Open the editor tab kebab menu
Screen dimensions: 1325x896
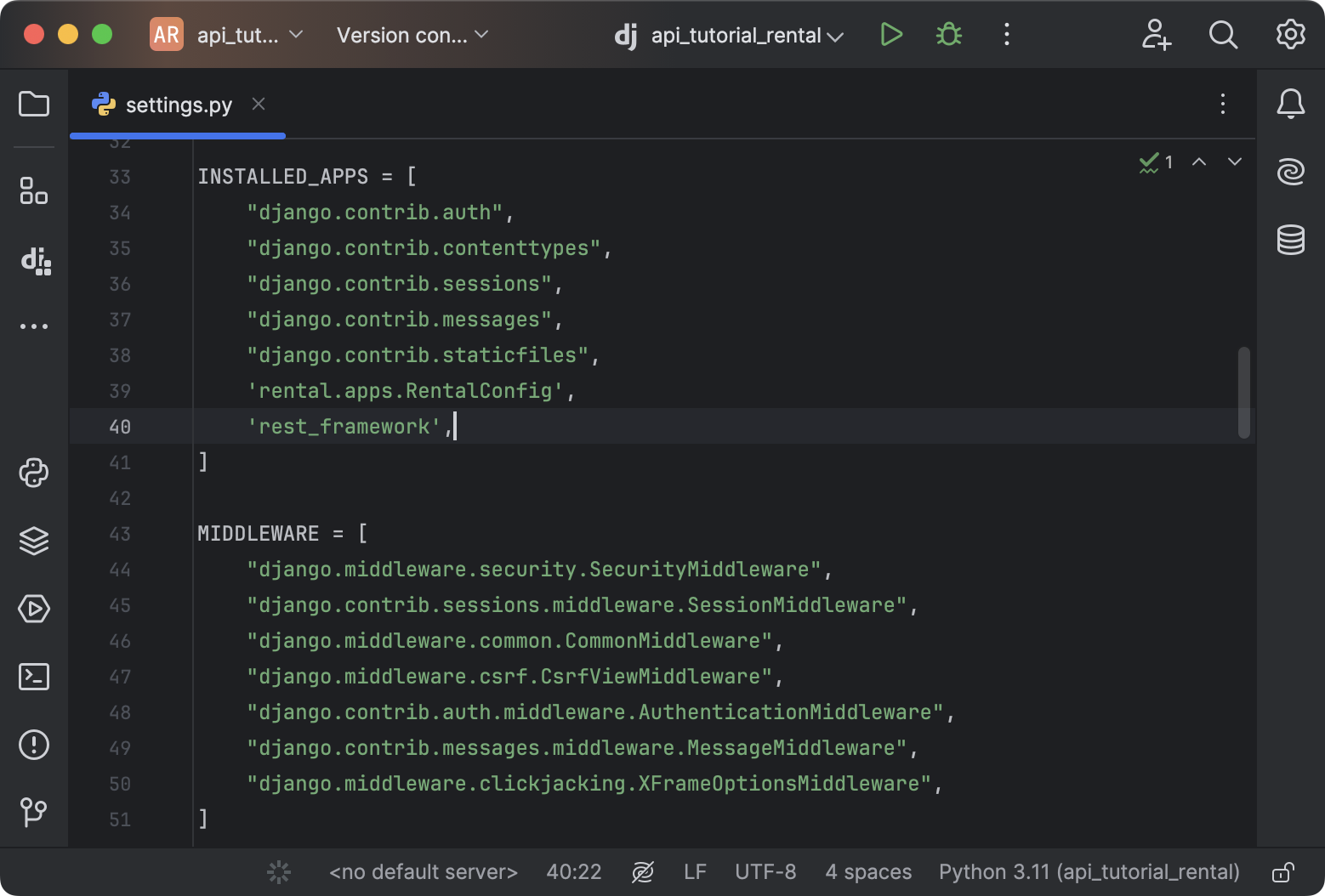tap(1222, 104)
